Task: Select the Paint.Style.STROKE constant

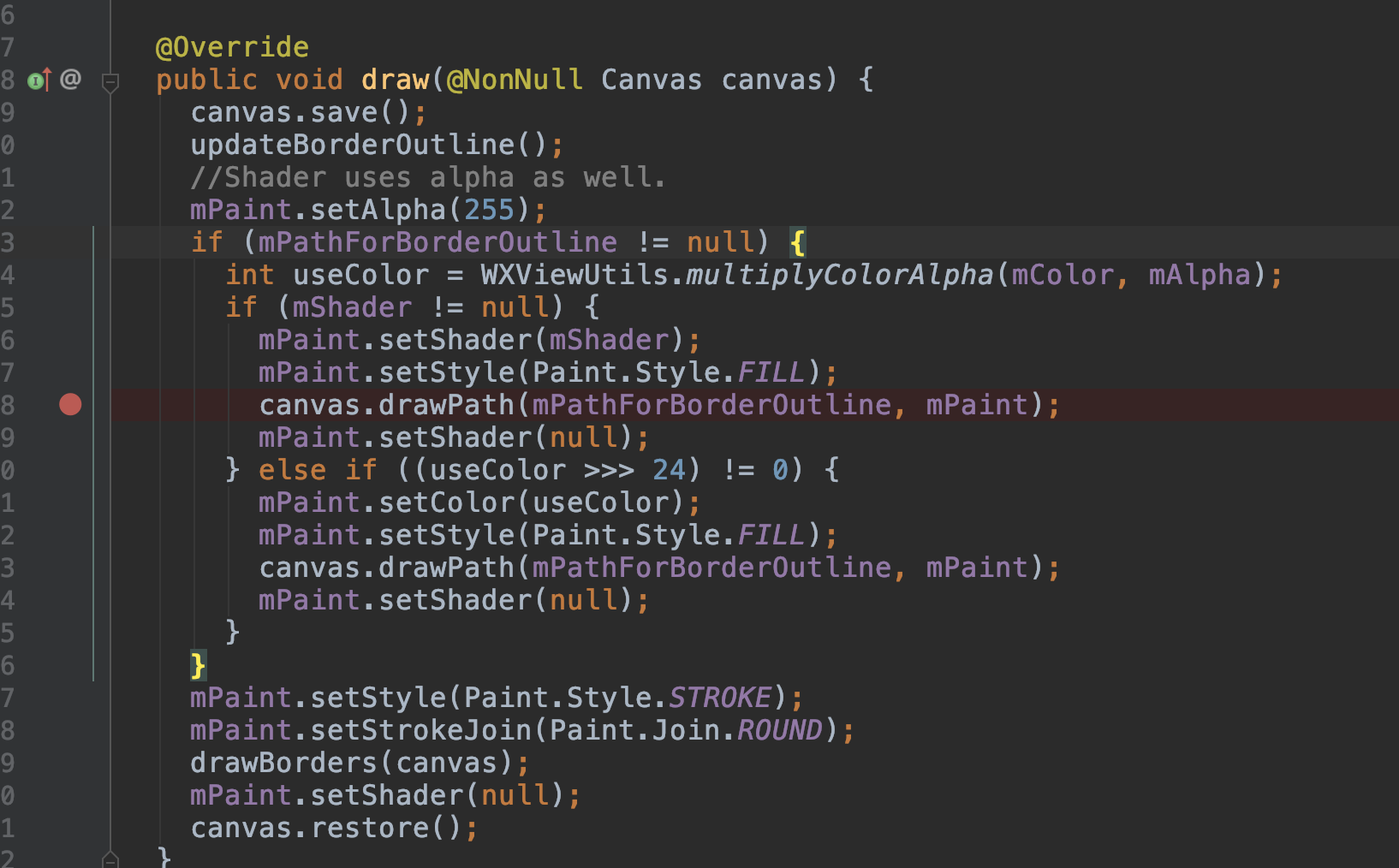Action: (x=721, y=697)
